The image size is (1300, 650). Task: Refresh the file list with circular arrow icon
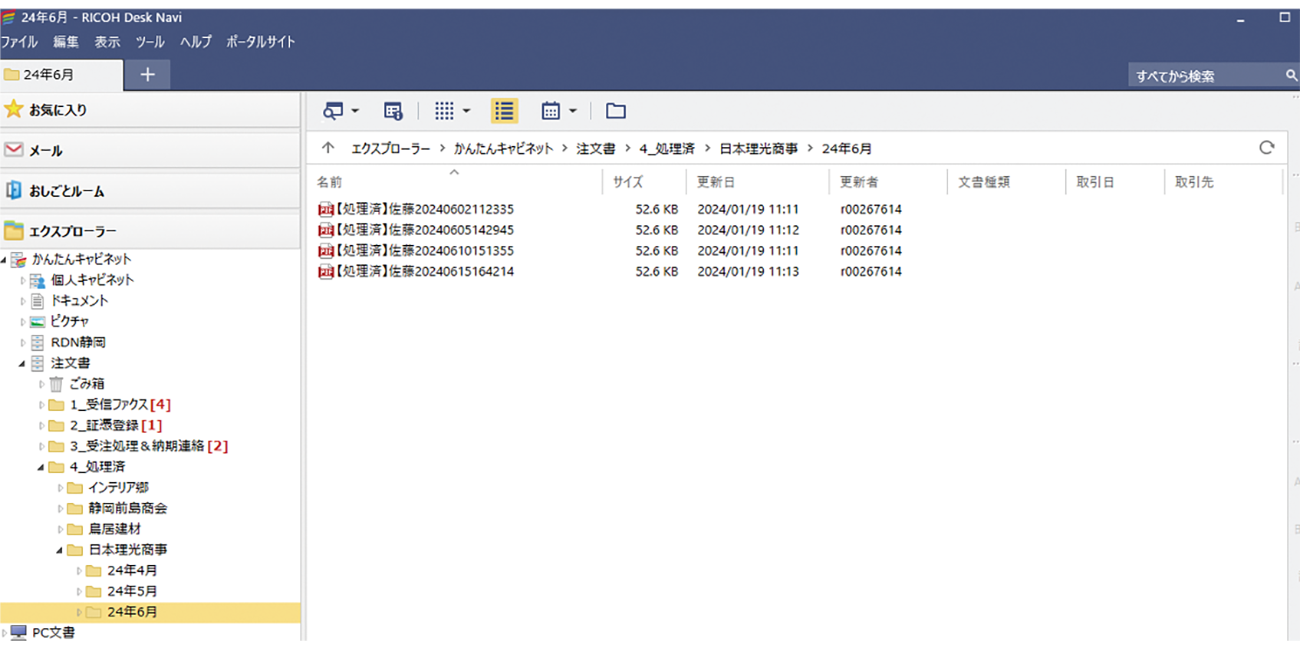point(1267,146)
